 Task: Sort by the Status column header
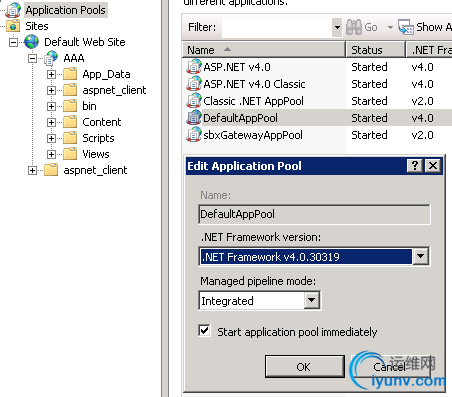(x=376, y=50)
